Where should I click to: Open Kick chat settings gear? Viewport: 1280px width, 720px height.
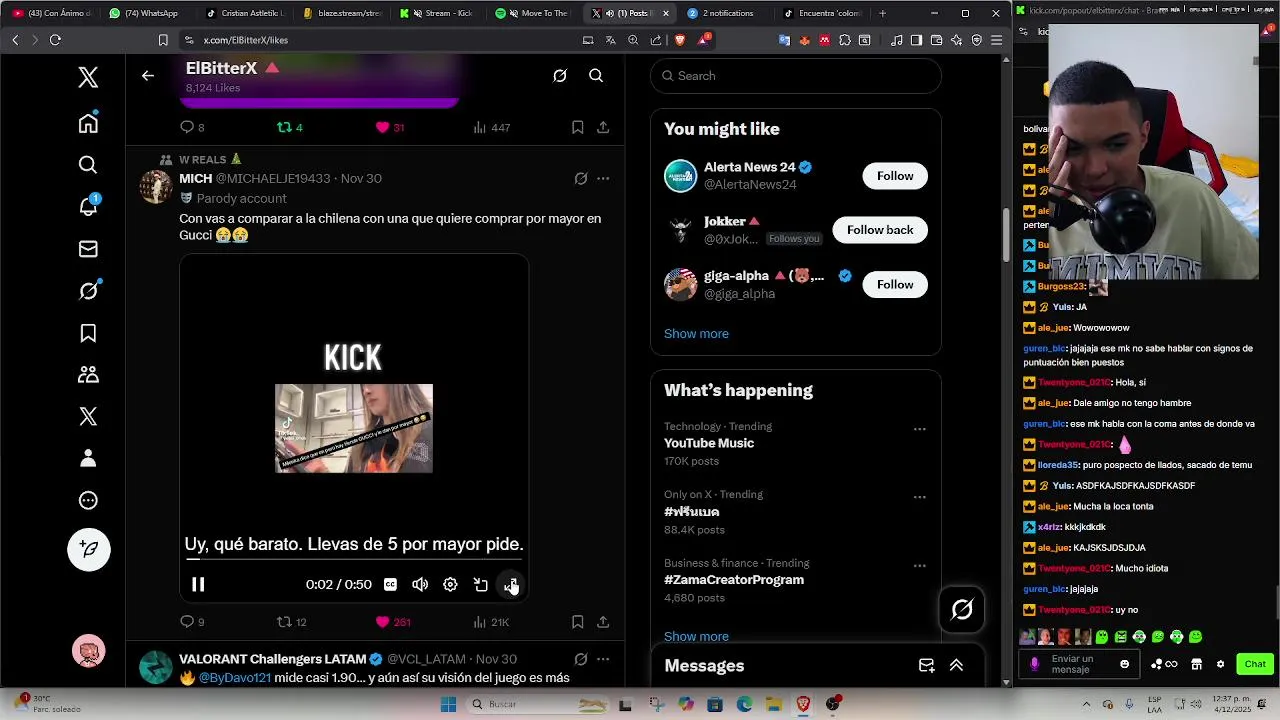pos(1220,664)
